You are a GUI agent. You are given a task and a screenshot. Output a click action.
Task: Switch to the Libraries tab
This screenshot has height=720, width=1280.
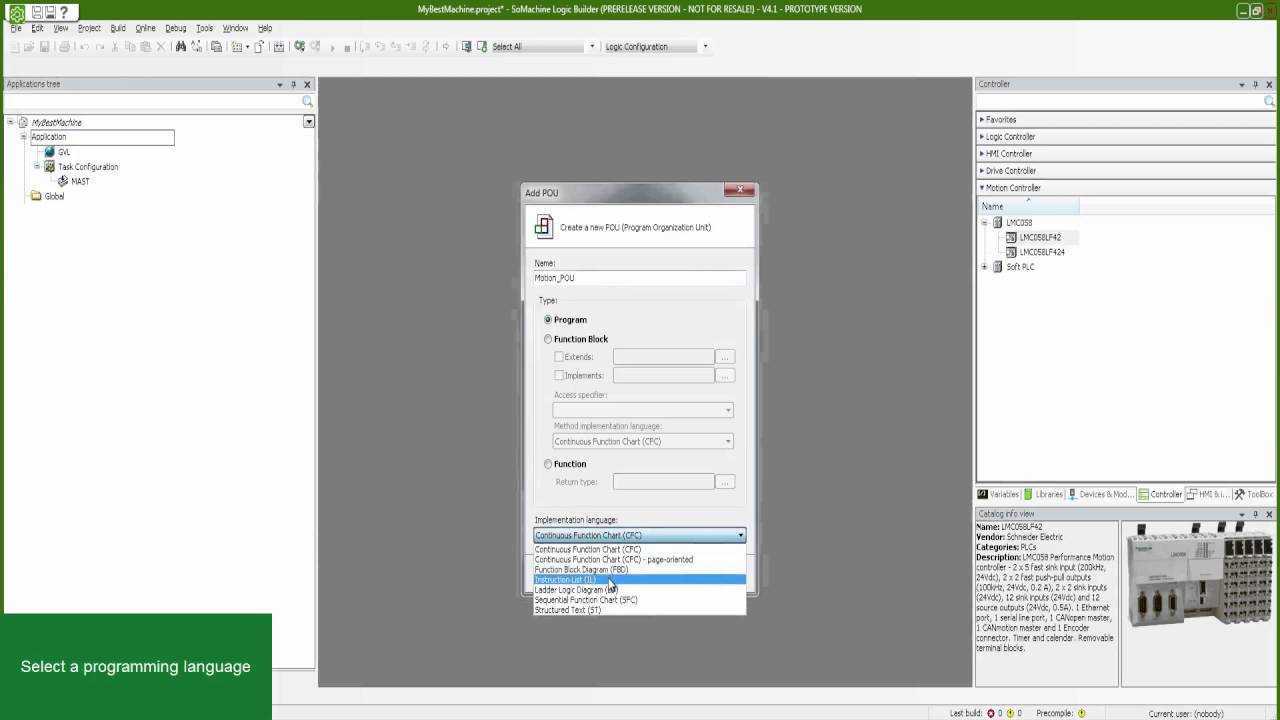pyautogui.click(x=1043, y=494)
